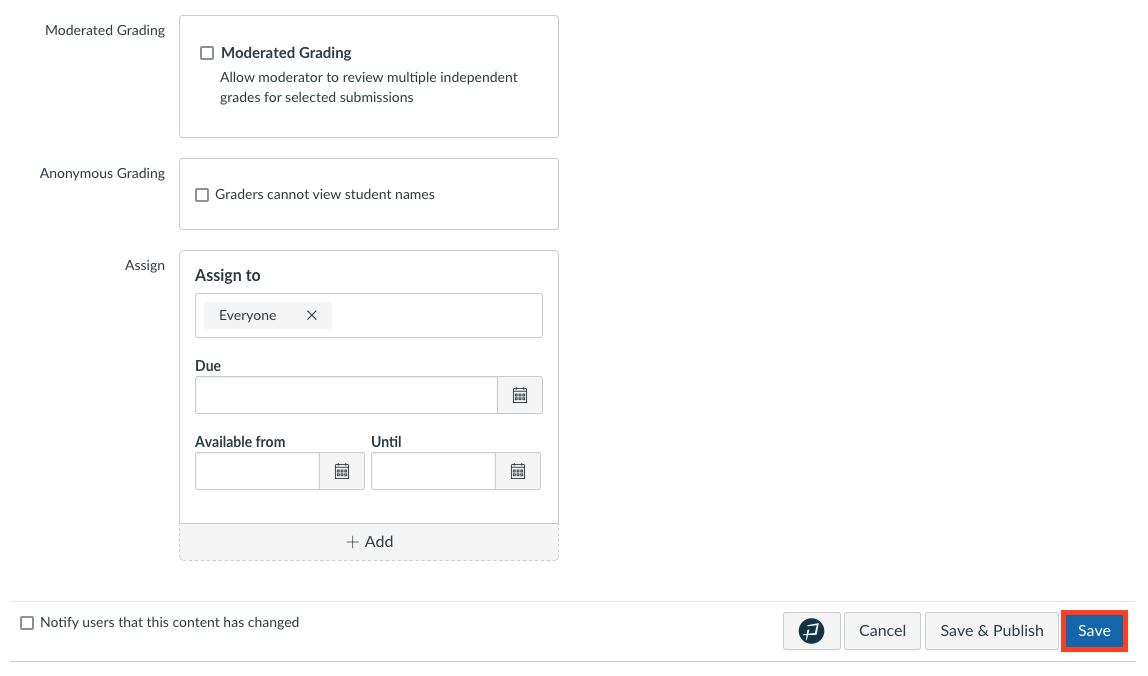Click the Save & Publish button
Screen dimensions: 1148x676
(x=991, y=631)
